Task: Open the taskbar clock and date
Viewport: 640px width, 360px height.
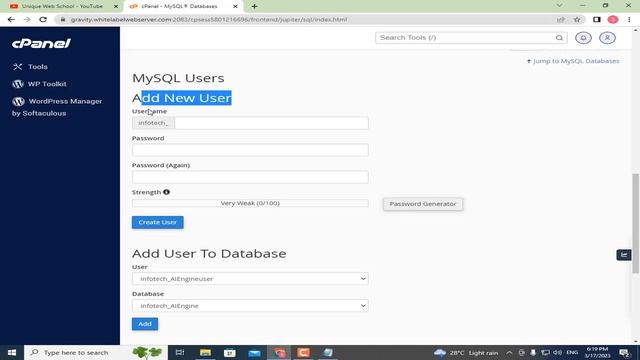Action: pos(597,353)
